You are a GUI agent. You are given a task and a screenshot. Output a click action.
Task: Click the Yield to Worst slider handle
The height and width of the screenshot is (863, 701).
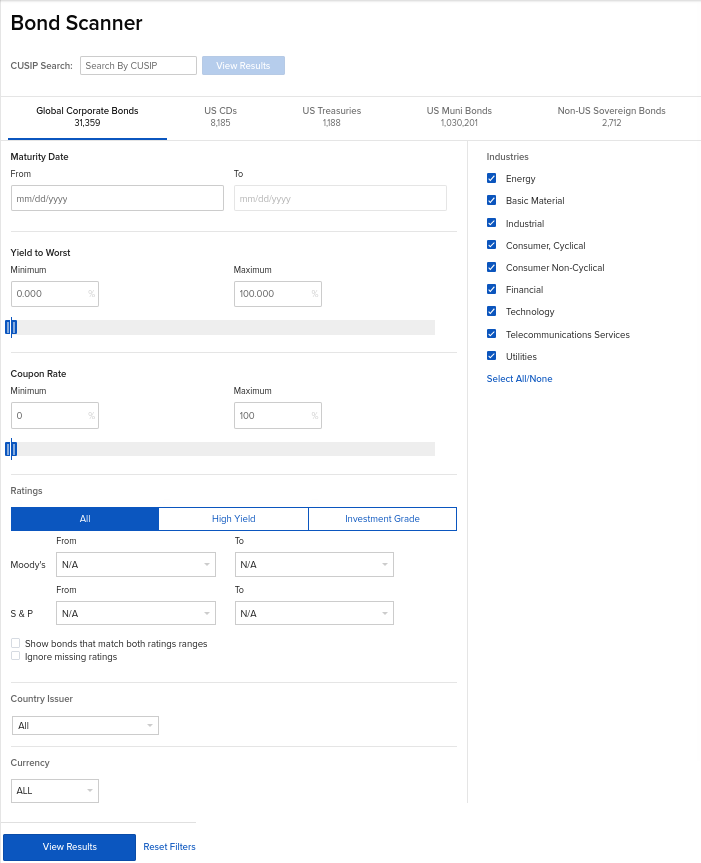click(11, 327)
